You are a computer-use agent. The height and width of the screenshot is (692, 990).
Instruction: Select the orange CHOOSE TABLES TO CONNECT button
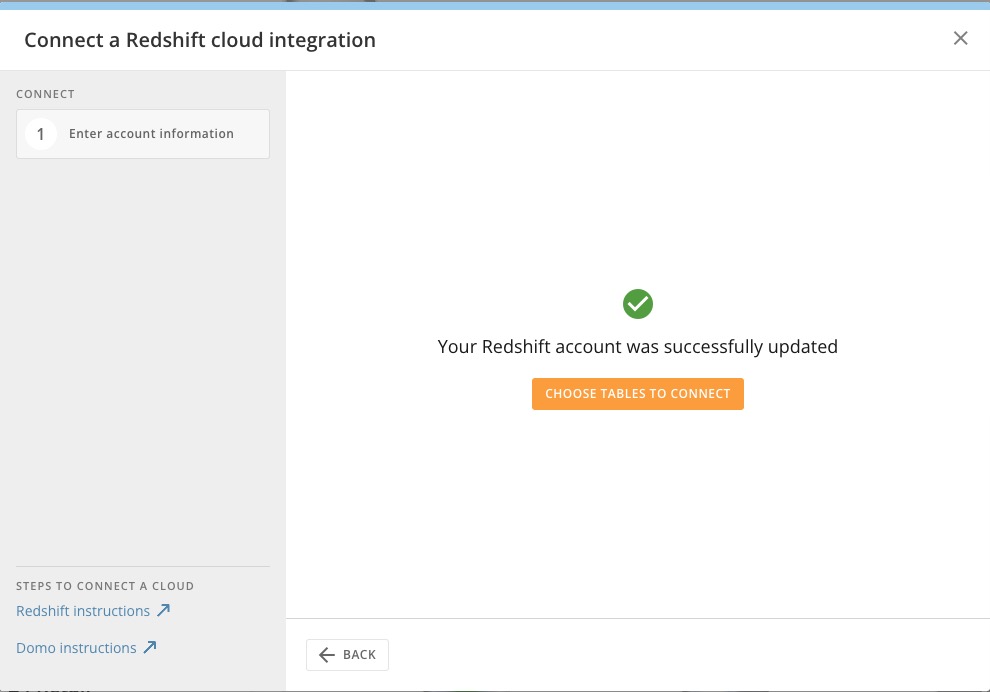click(x=638, y=393)
